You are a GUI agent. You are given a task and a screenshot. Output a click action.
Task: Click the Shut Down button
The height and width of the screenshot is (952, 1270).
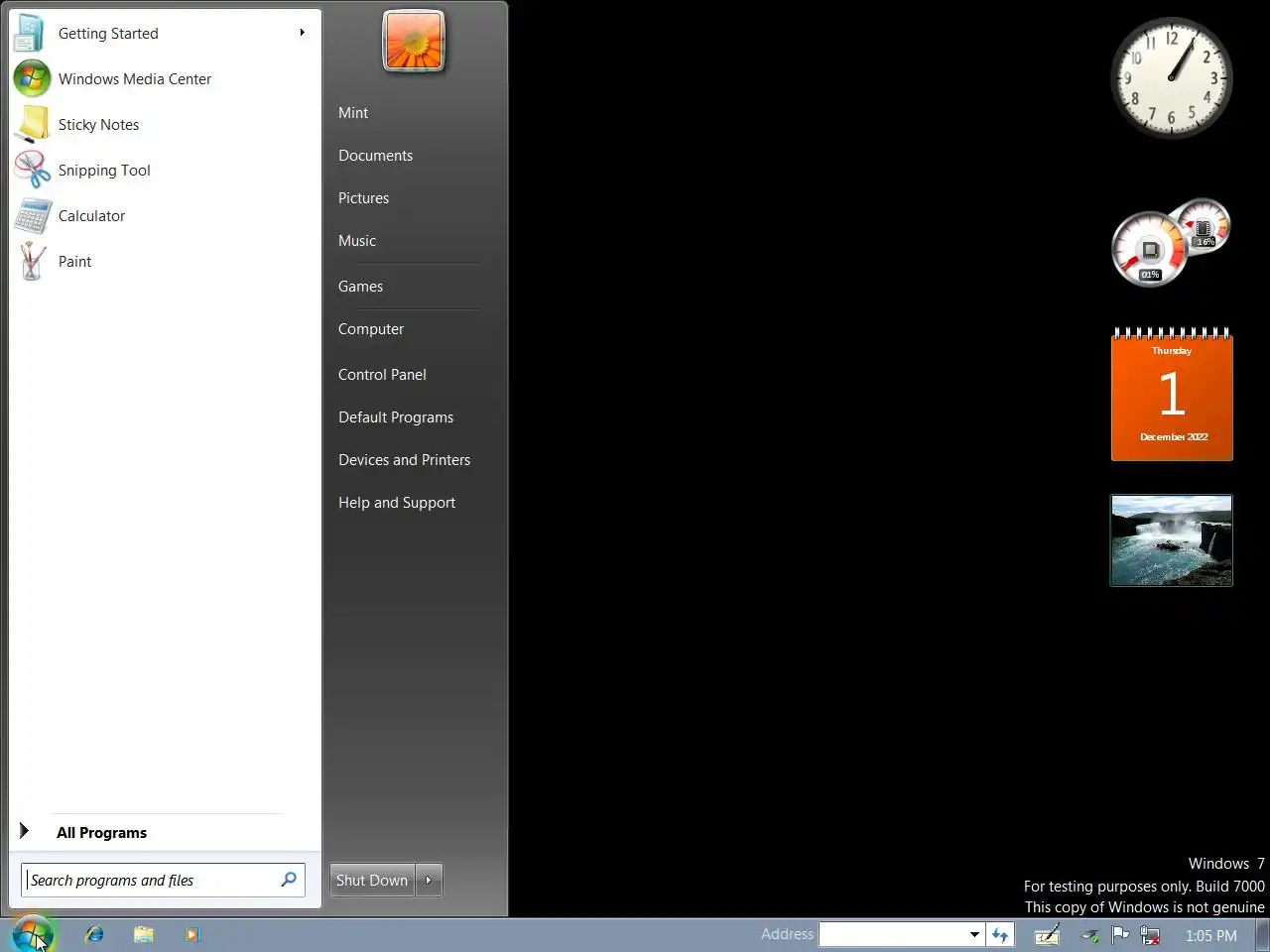372,880
